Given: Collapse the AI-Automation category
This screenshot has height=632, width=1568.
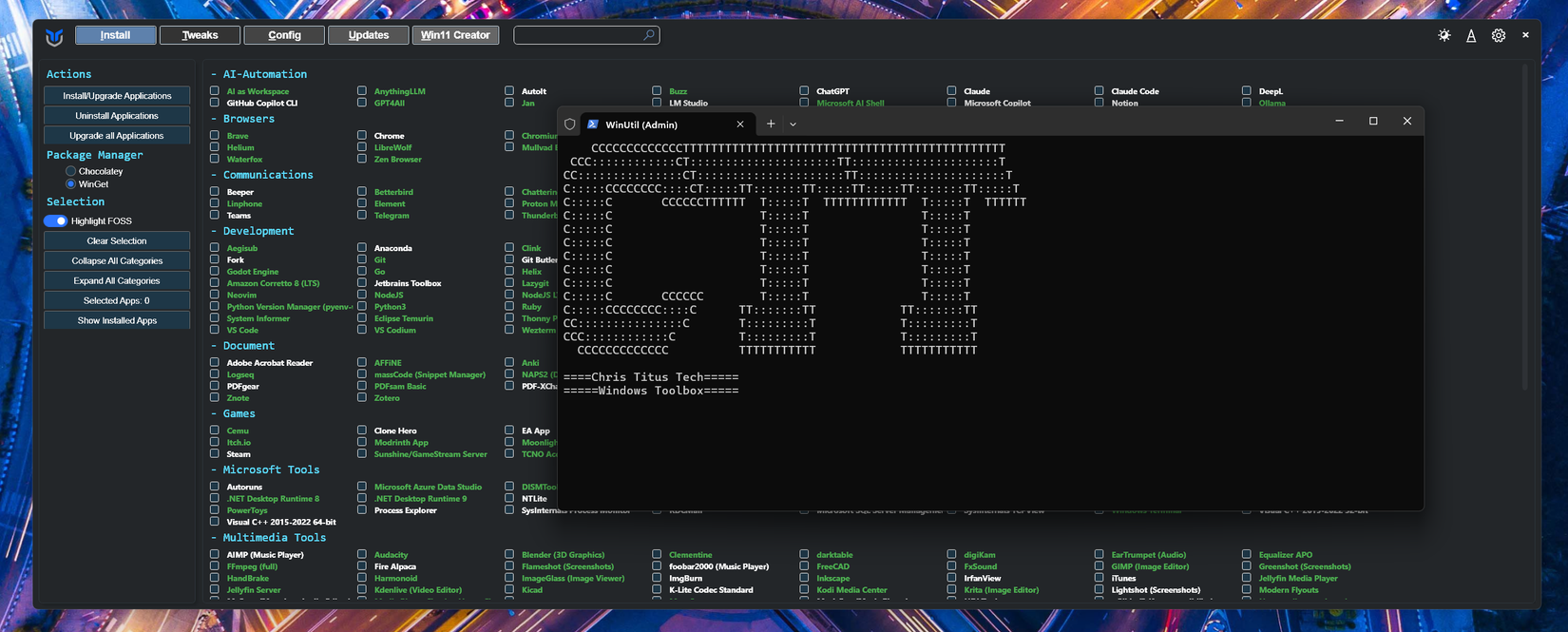Looking at the screenshot, I should tap(259, 74).
